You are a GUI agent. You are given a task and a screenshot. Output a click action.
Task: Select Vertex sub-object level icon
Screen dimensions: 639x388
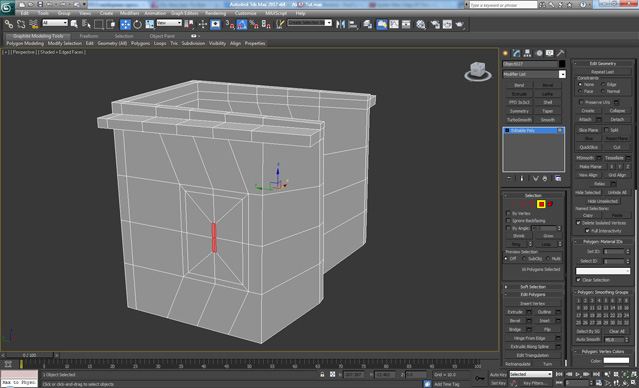coord(514,204)
